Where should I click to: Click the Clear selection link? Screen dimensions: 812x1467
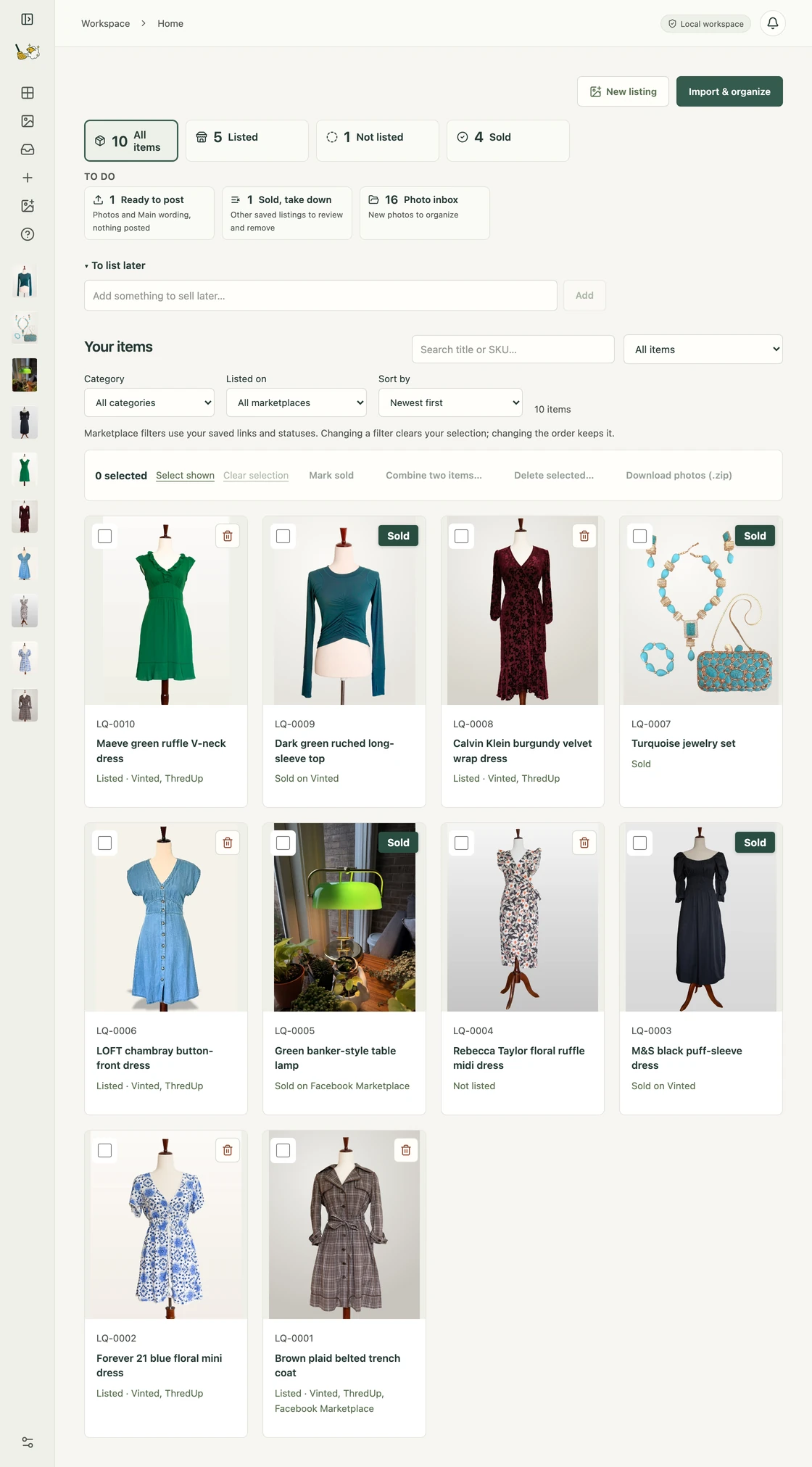(x=256, y=476)
